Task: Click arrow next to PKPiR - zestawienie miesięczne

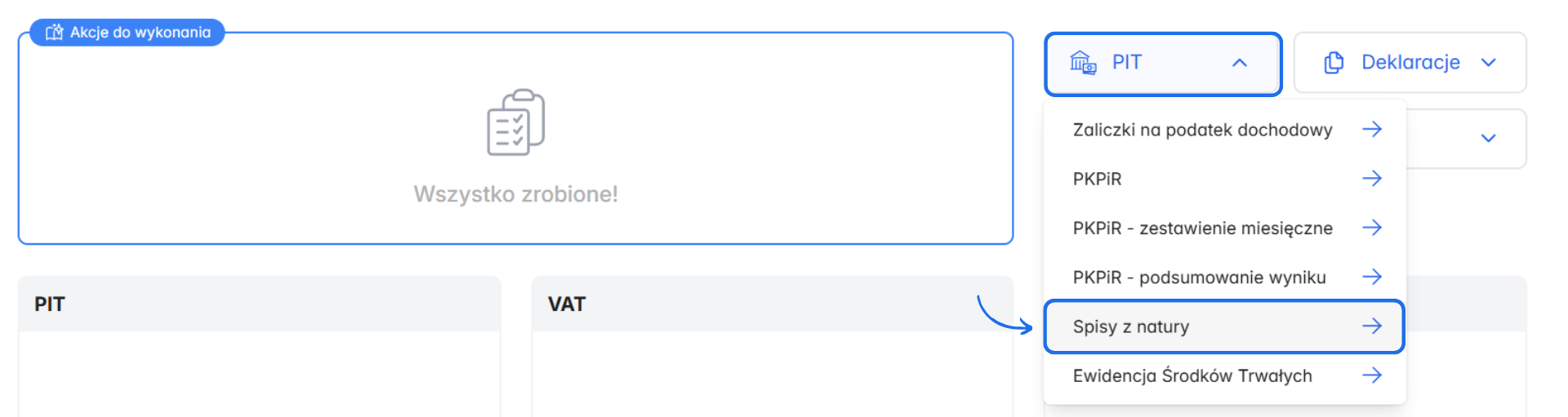Action: (1372, 228)
